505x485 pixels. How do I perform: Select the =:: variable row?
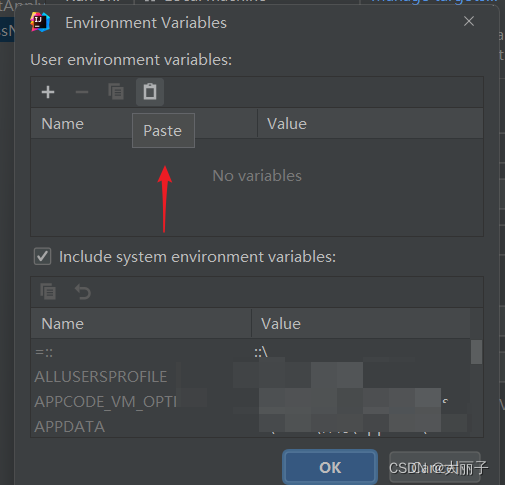[x=251, y=352]
